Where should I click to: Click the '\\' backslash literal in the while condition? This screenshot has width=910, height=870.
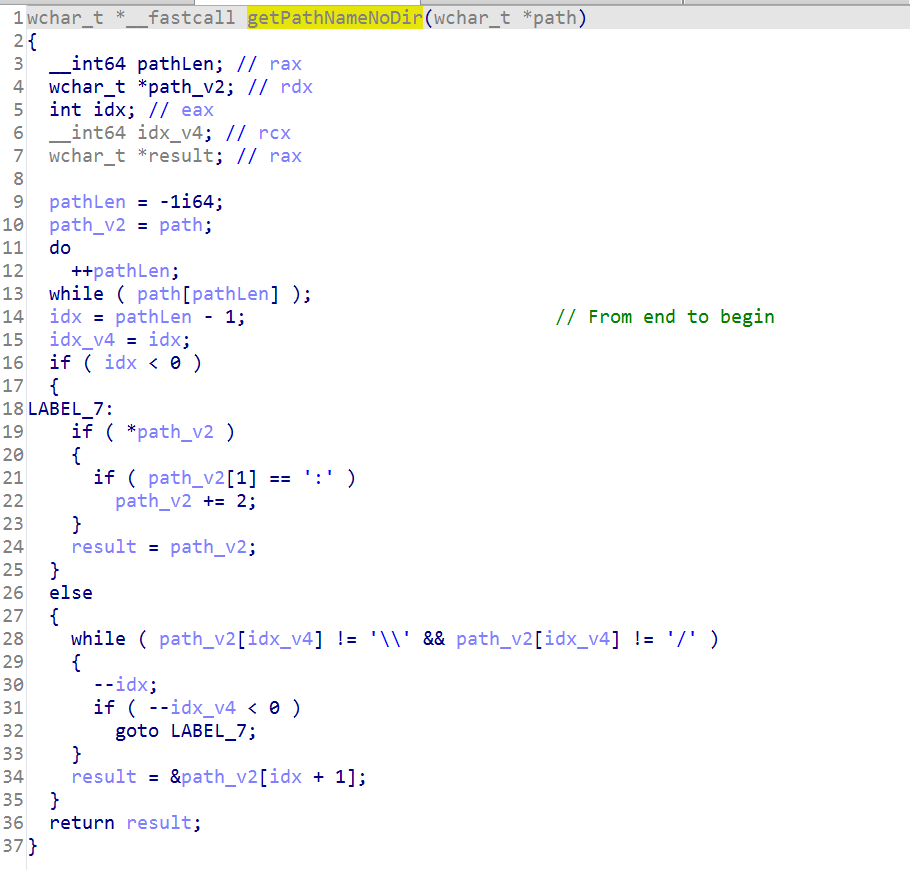tap(395, 639)
